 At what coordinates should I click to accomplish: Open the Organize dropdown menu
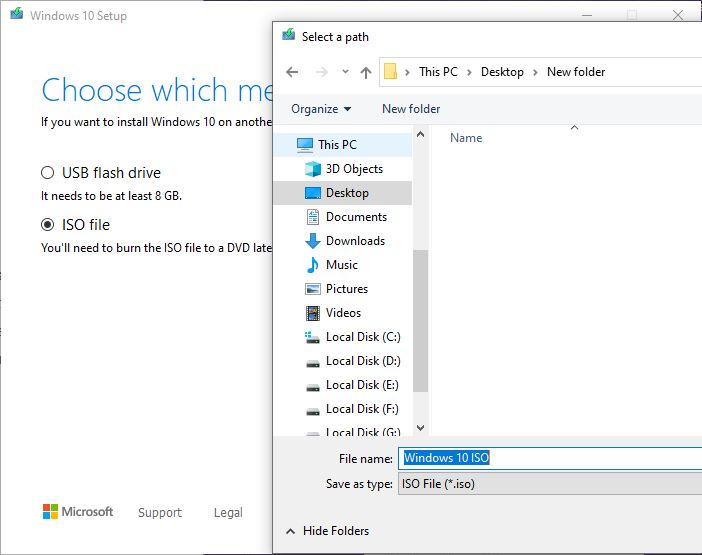[x=321, y=109]
